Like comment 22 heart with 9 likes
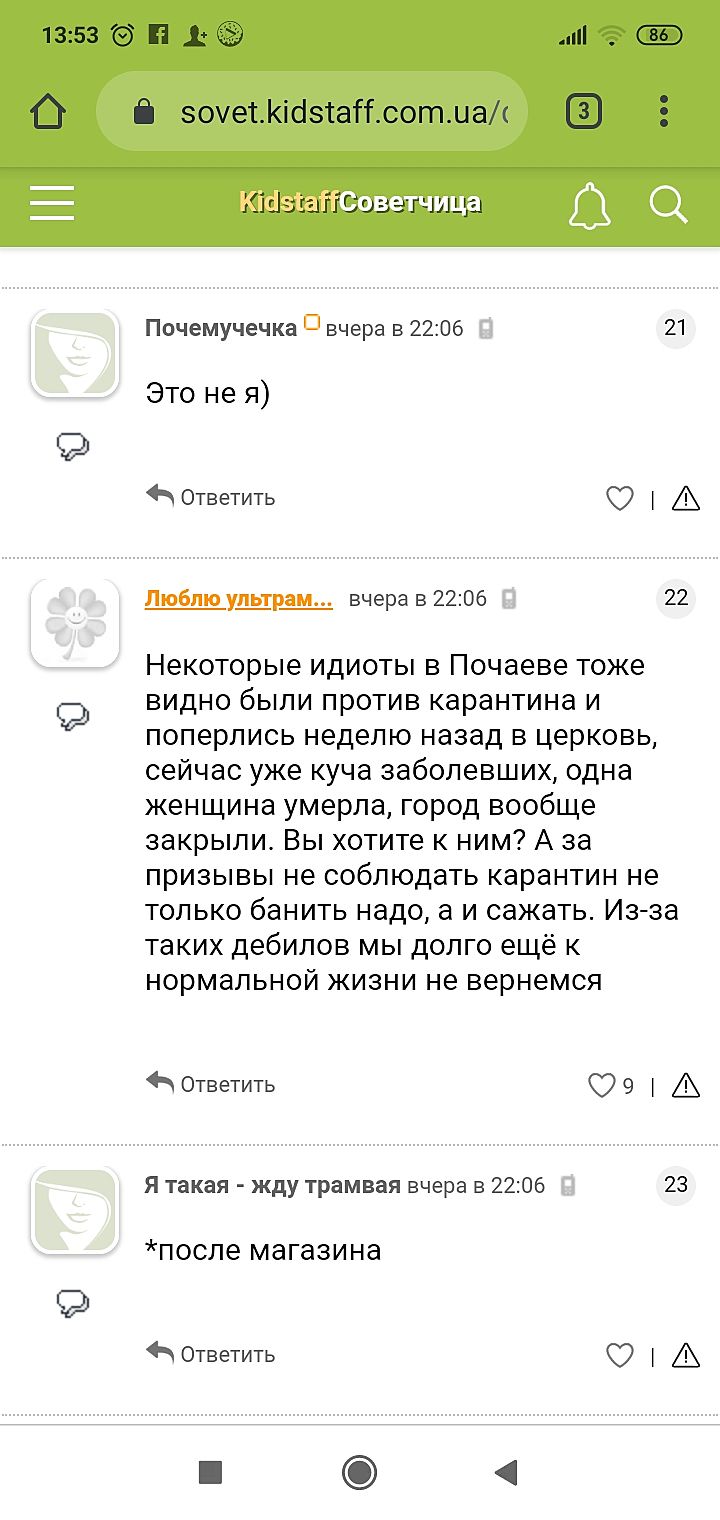Image resolution: width=720 pixels, height=1520 pixels. (x=601, y=1085)
